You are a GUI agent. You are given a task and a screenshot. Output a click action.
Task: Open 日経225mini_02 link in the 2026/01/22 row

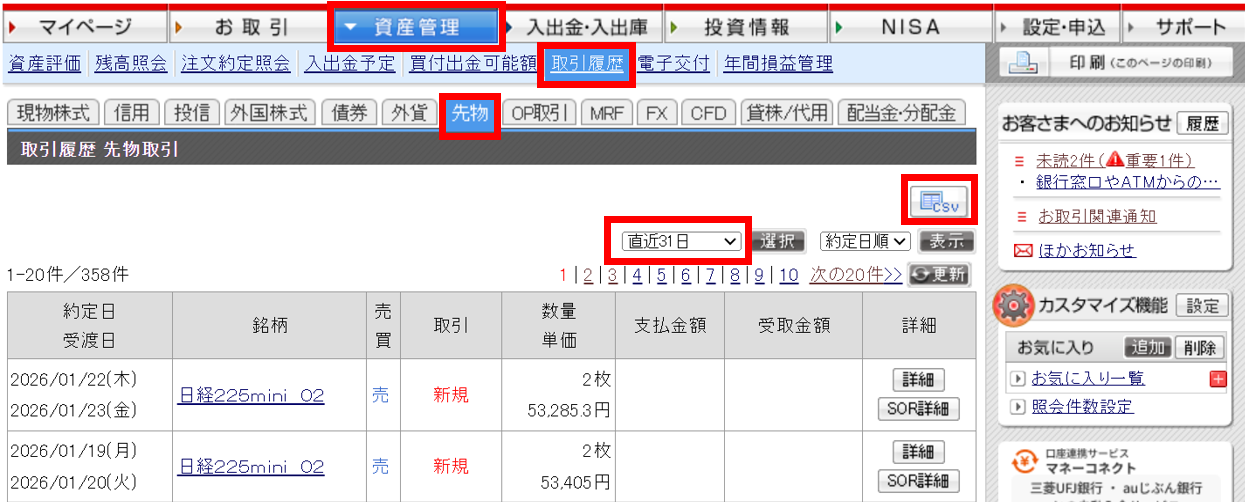pos(251,396)
